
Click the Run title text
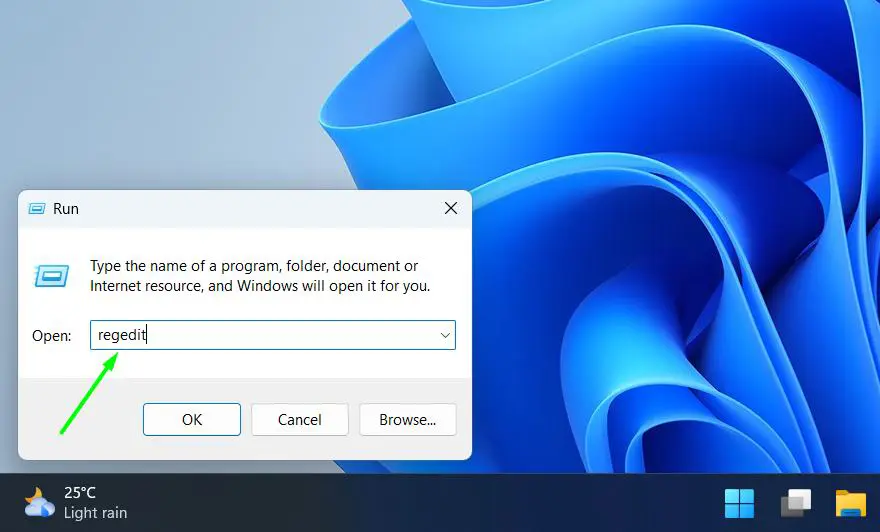click(66, 209)
